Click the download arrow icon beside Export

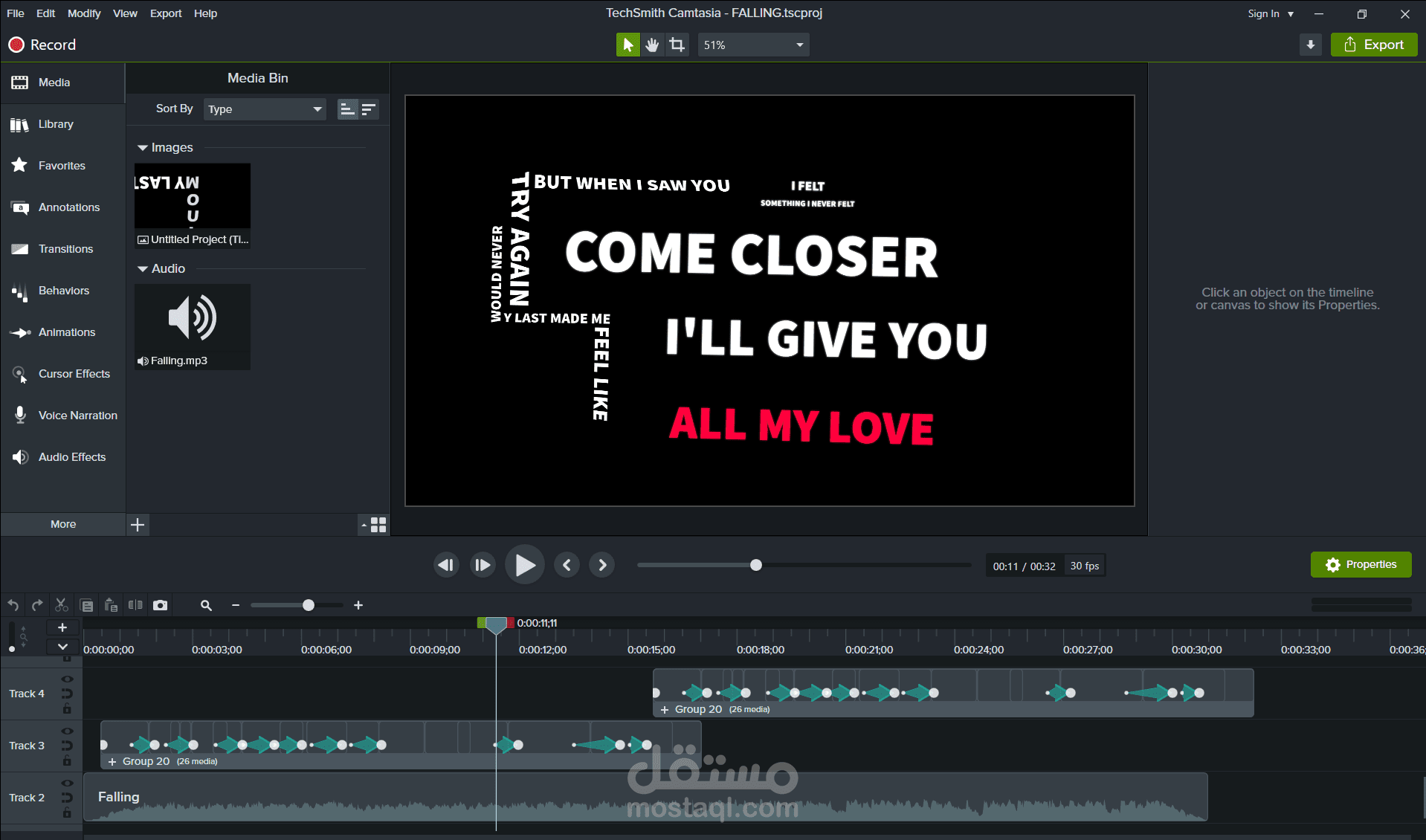[x=1311, y=45]
